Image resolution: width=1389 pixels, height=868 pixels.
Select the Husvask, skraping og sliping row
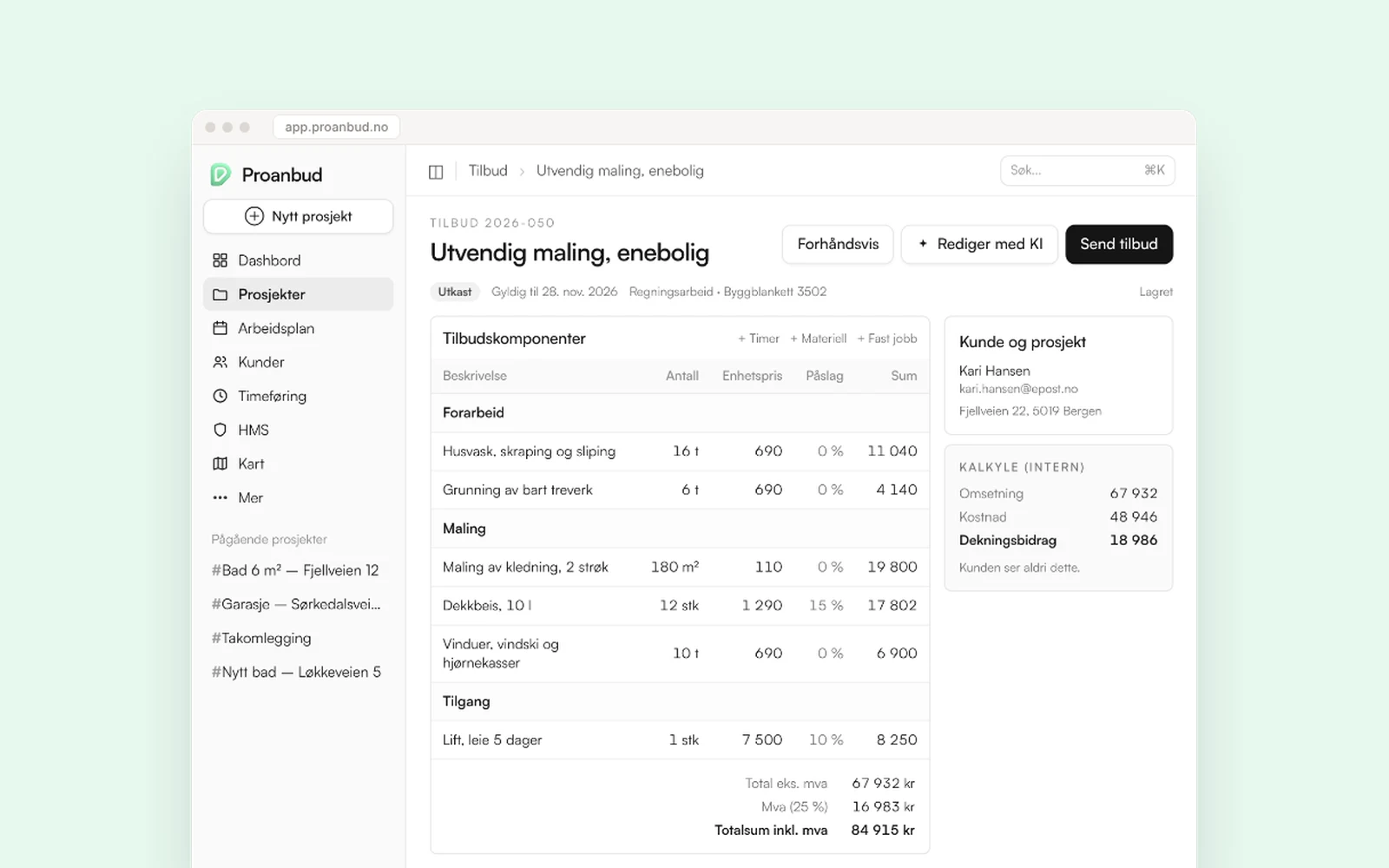point(680,451)
